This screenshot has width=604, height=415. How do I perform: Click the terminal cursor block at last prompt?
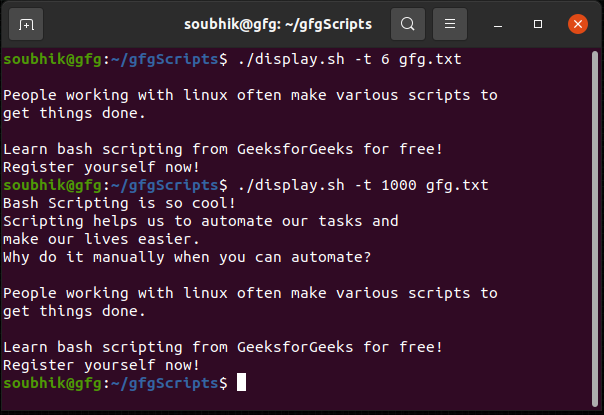coord(241,383)
